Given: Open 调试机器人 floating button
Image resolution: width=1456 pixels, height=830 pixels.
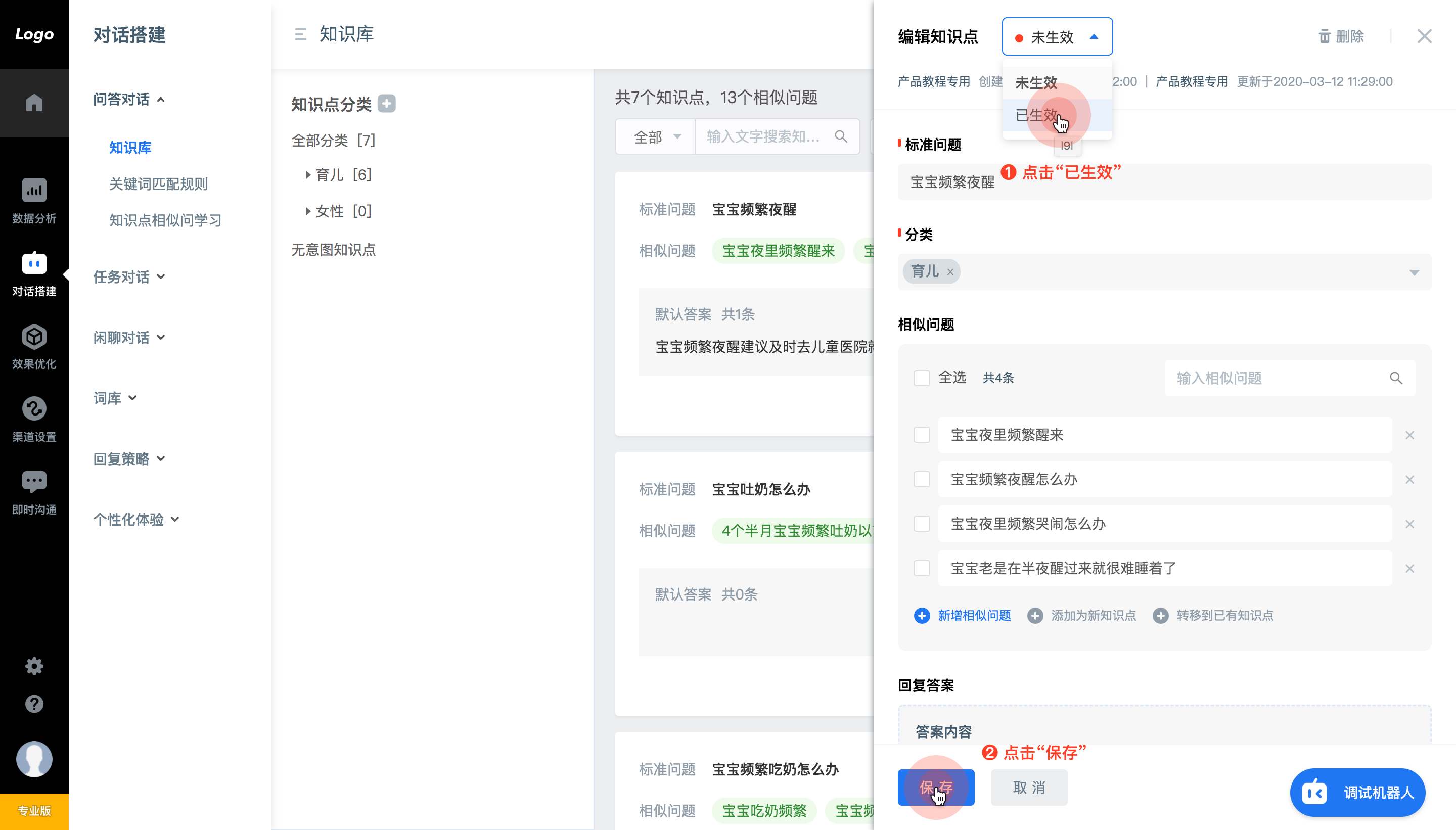Looking at the screenshot, I should coord(1357,793).
